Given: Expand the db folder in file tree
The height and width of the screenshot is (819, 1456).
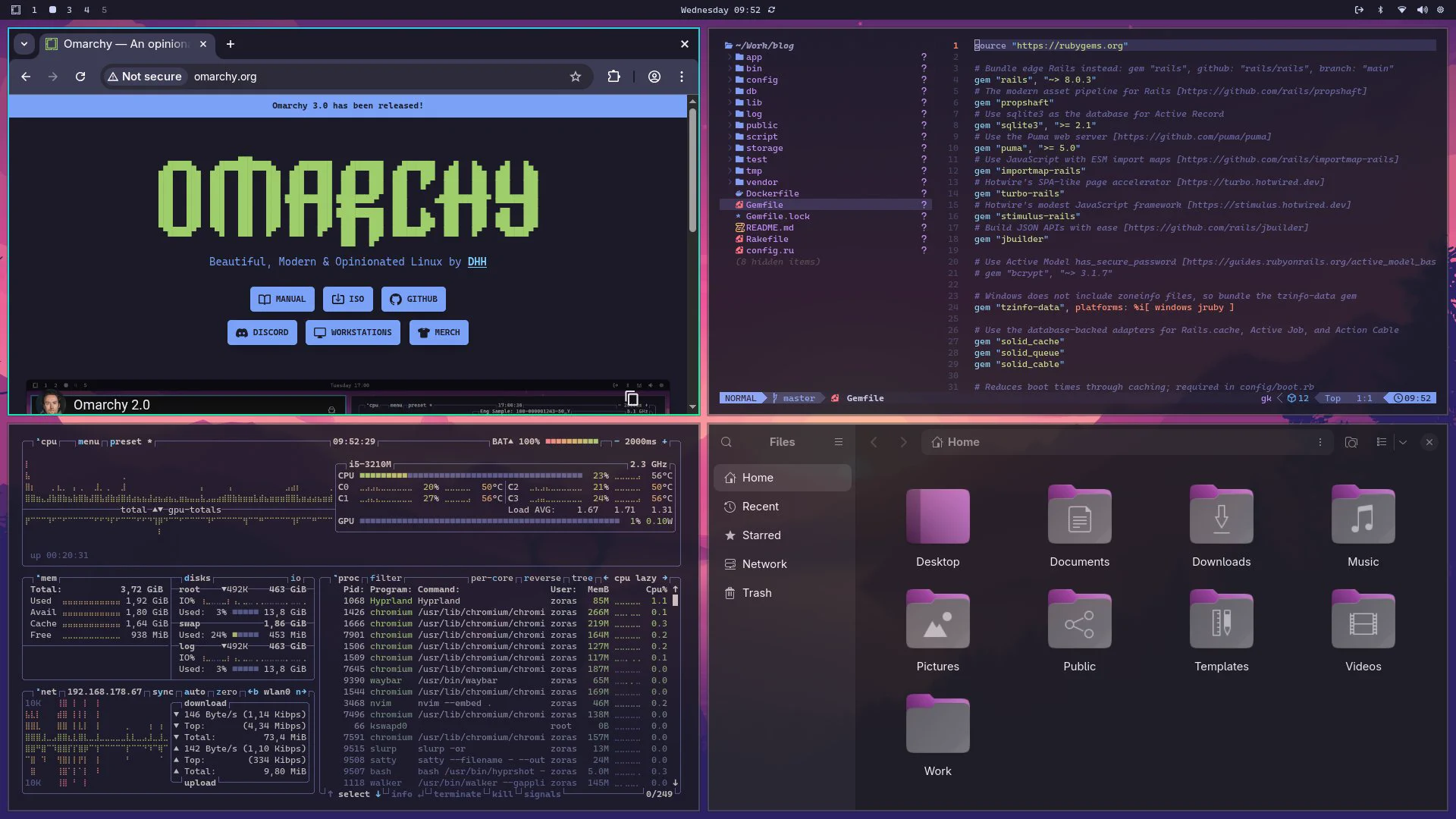Looking at the screenshot, I should pos(751,91).
